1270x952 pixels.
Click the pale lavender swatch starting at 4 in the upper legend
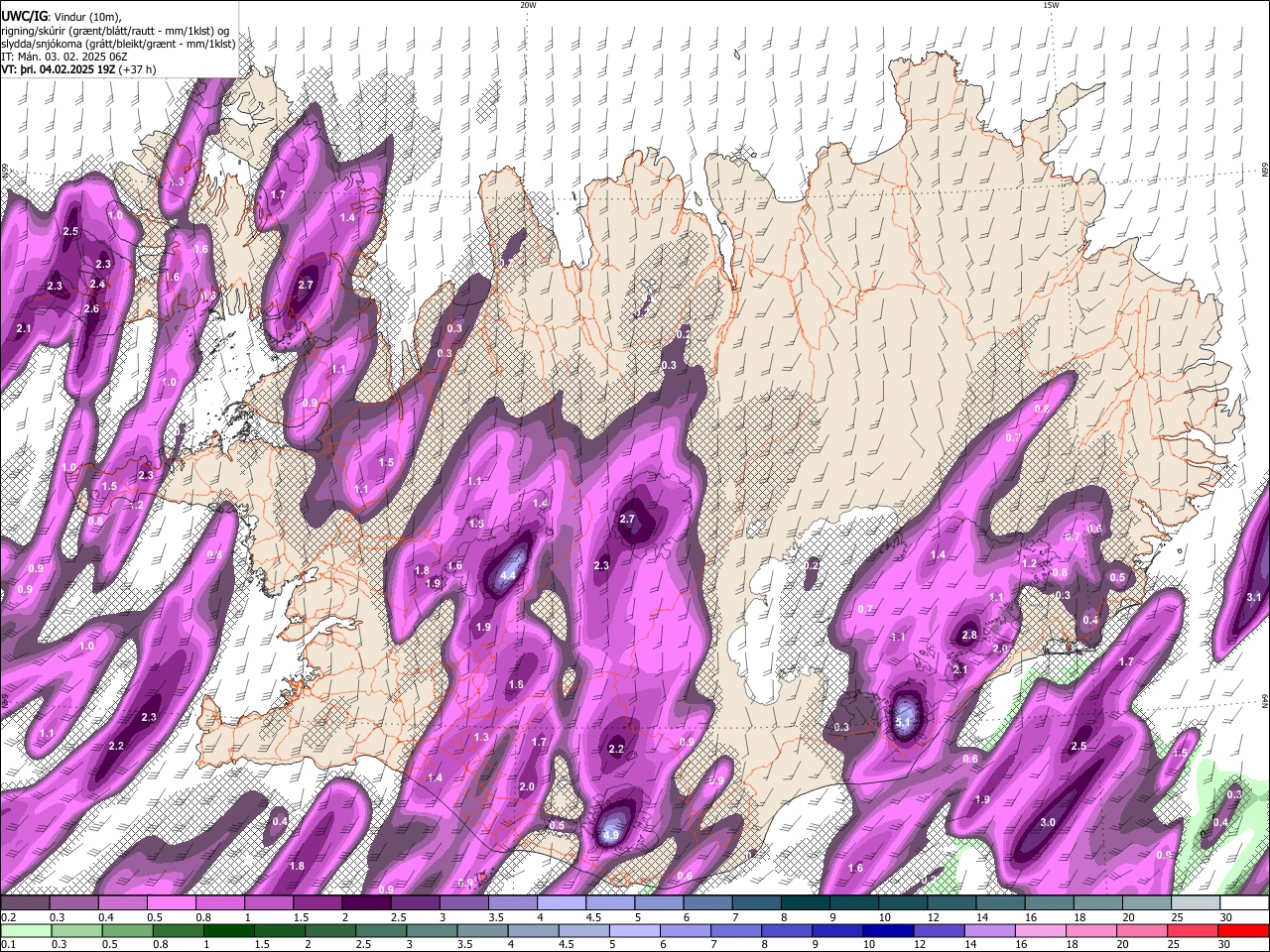click(x=562, y=903)
